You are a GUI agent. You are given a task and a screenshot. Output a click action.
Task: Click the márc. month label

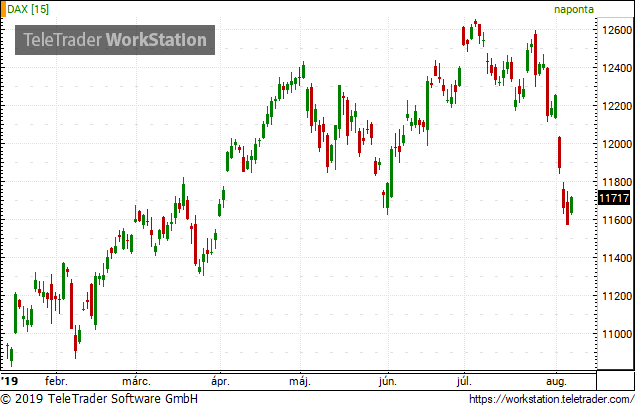click(136, 381)
